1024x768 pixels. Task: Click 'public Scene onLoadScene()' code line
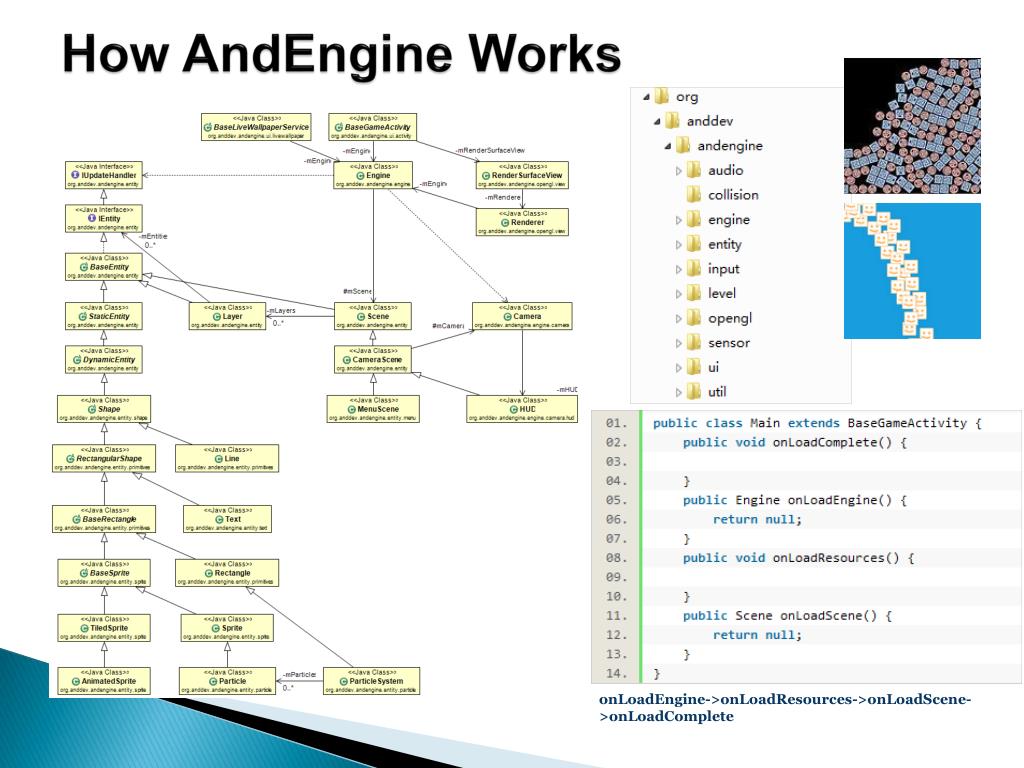[x=788, y=616]
